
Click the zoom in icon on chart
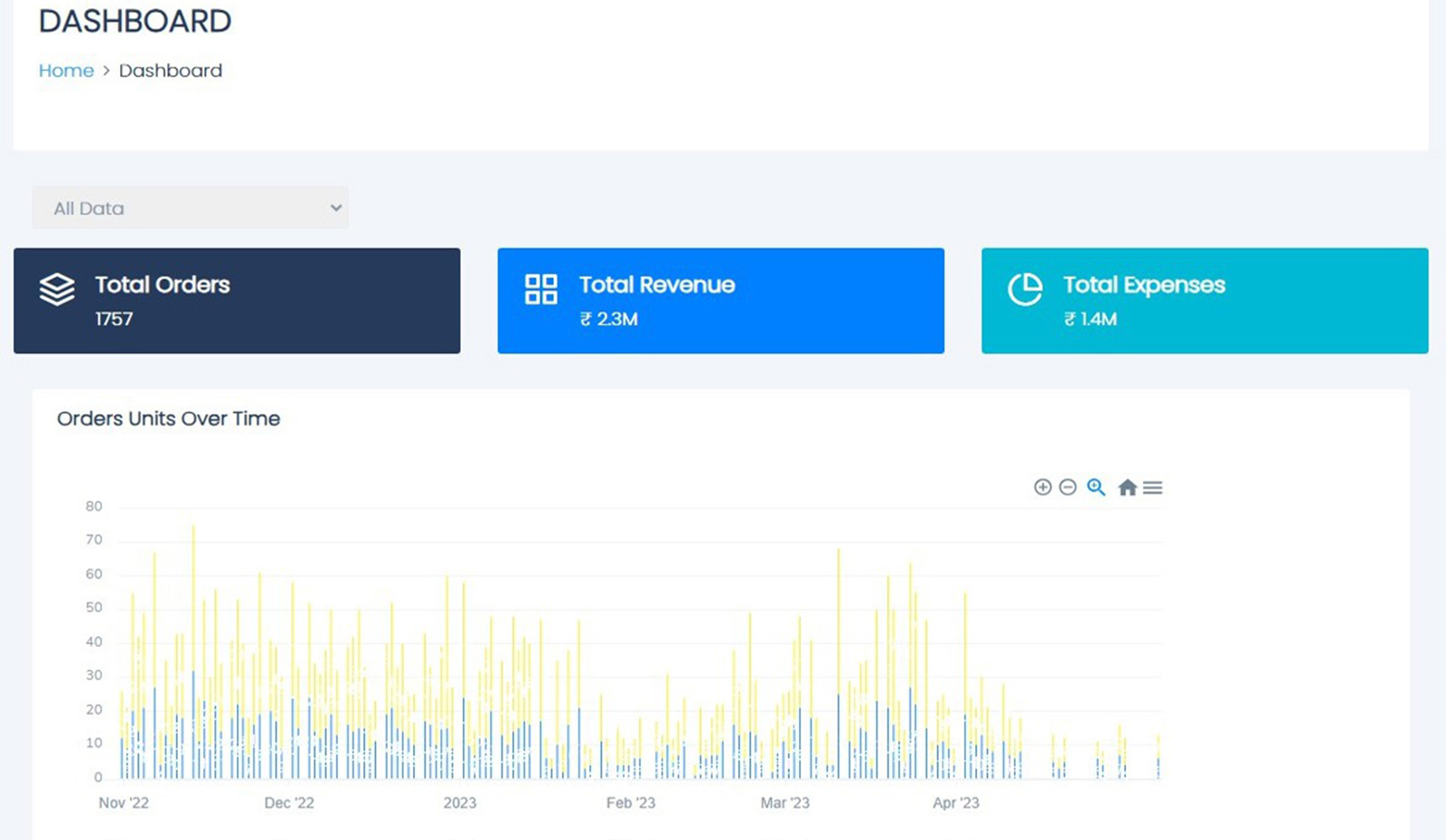[1042, 488]
